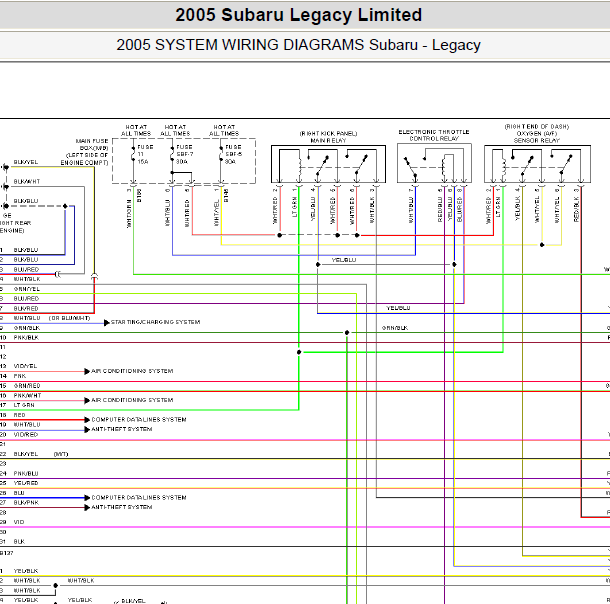
Task: Click the '(M/T)' note on pin 22
Action: tap(61, 454)
